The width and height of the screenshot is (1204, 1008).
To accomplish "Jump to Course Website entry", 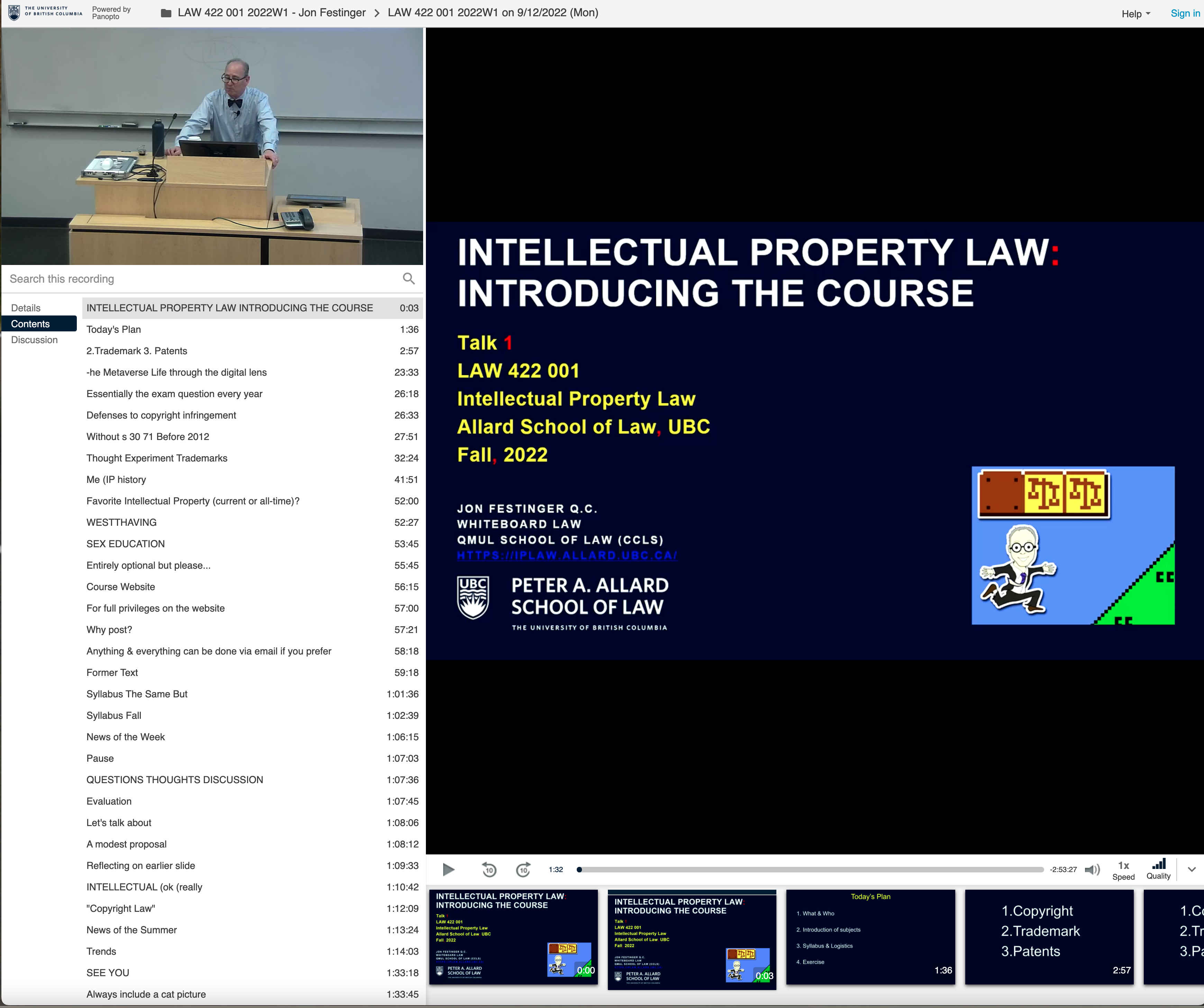I will point(252,587).
